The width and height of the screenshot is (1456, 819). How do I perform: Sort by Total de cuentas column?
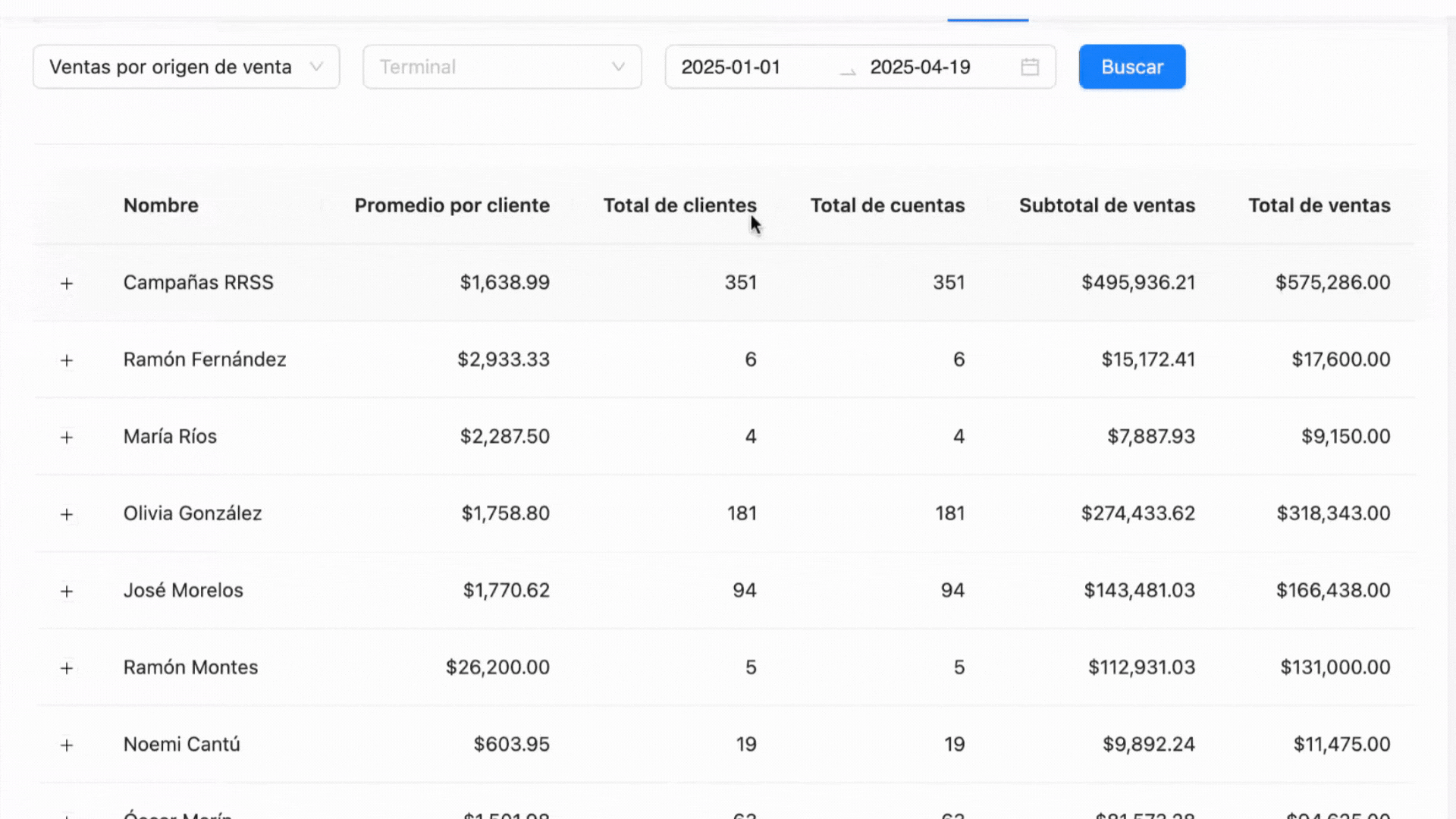click(887, 206)
